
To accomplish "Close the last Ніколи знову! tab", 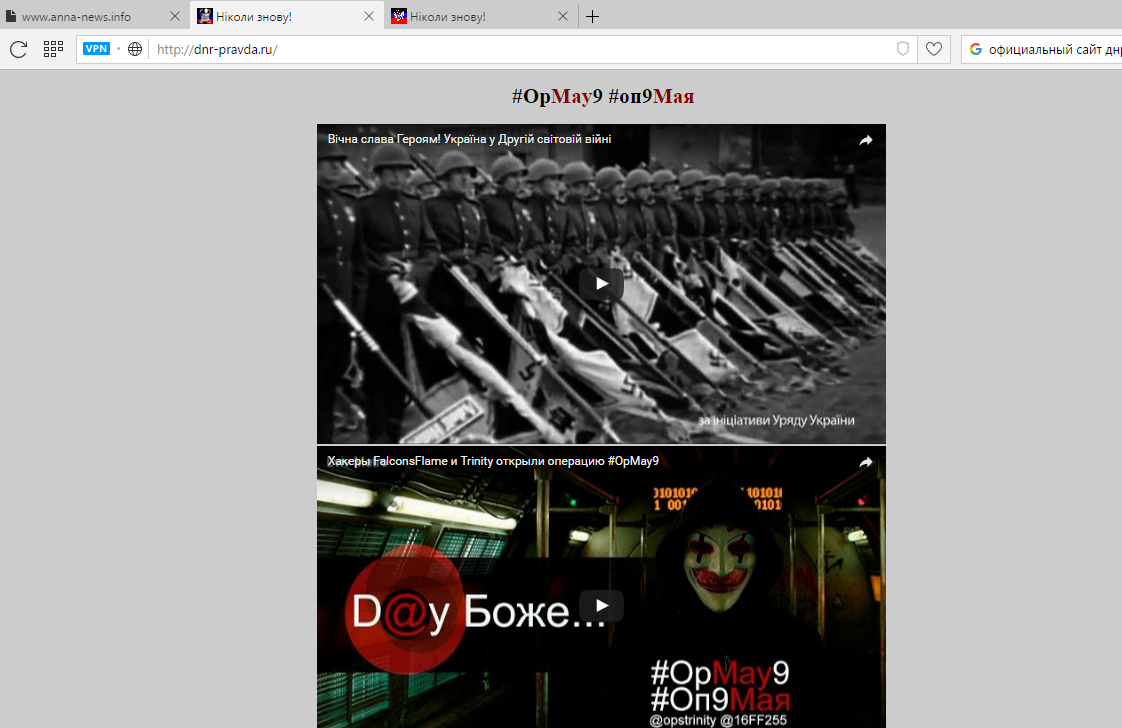I will click(562, 16).
